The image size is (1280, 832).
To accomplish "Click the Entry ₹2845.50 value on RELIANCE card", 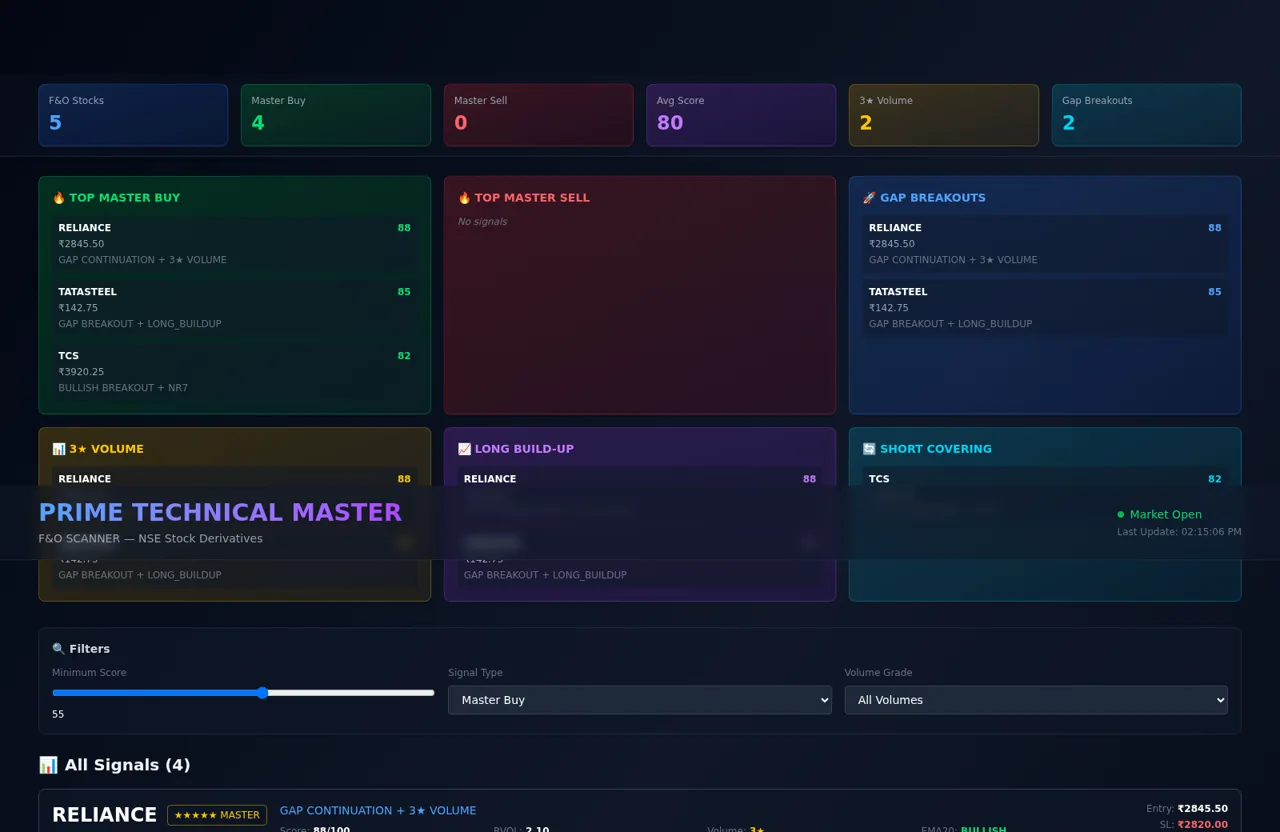I will [1202, 809].
